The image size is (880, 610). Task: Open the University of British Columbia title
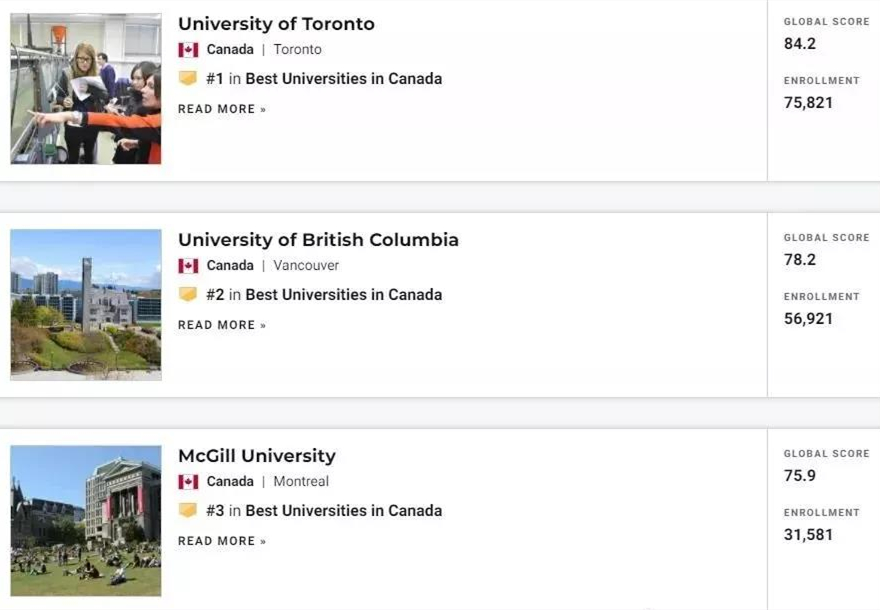click(318, 240)
